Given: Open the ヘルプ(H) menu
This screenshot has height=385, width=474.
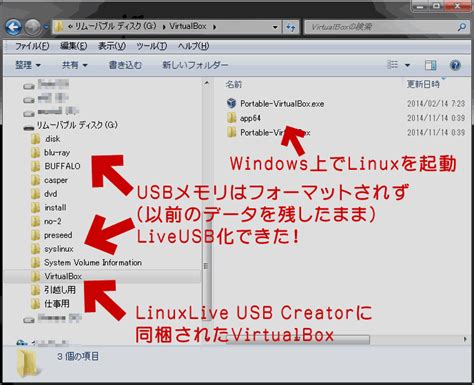Looking at the screenshot, I should tap(193, 46).
